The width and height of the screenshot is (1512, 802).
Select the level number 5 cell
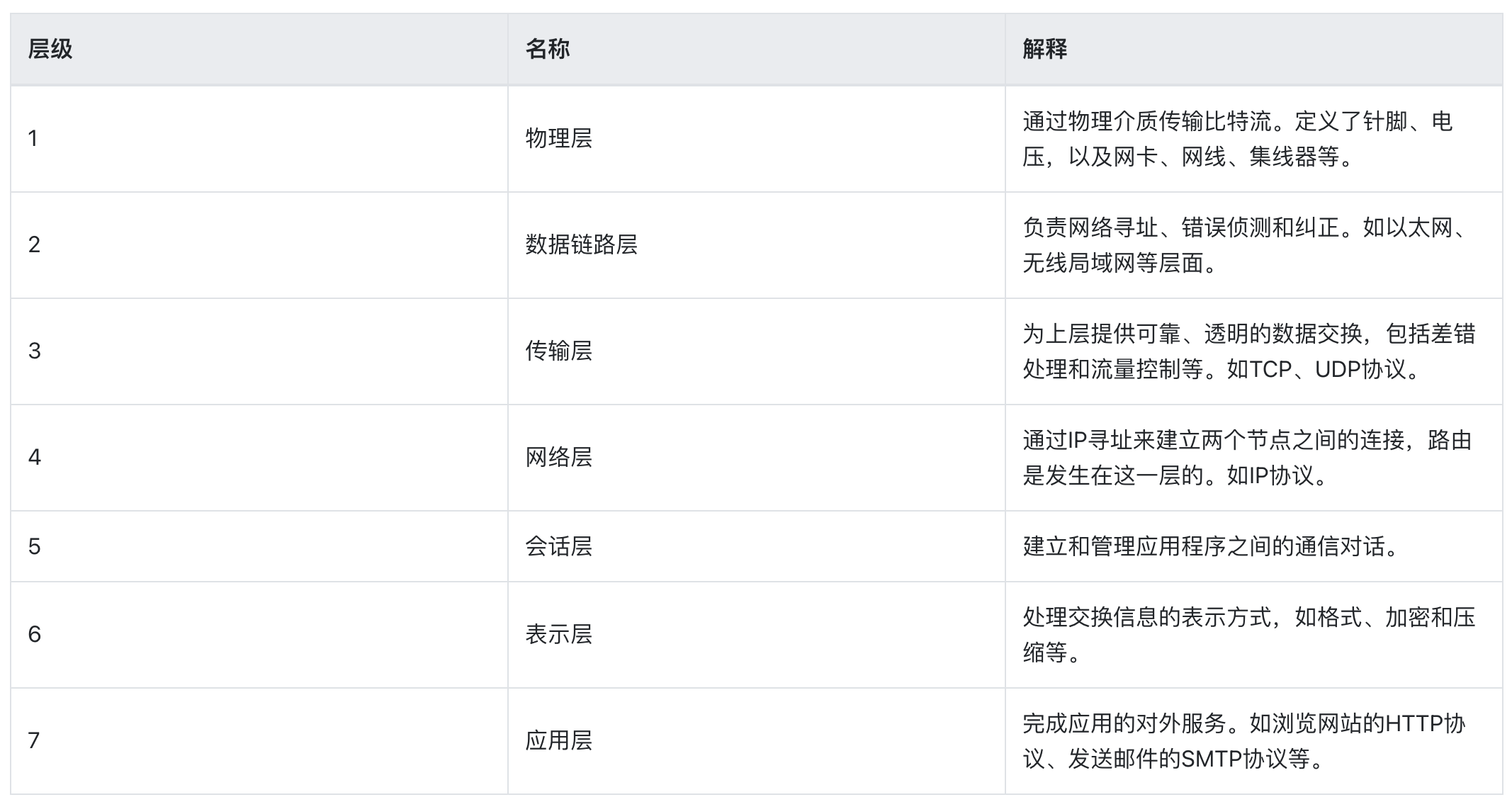35,546
